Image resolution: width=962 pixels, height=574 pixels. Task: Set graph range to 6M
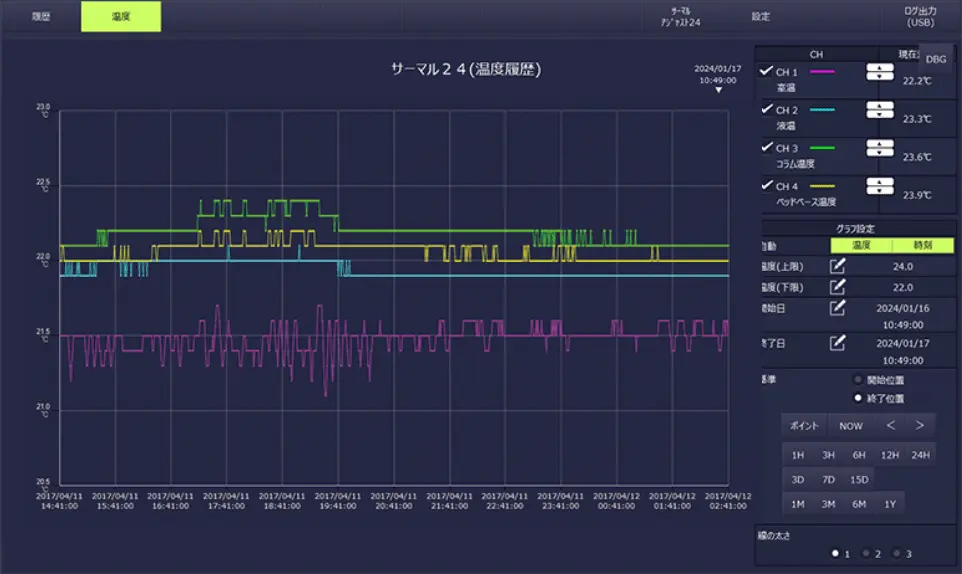pyautogui.click(x=859, y=504)
